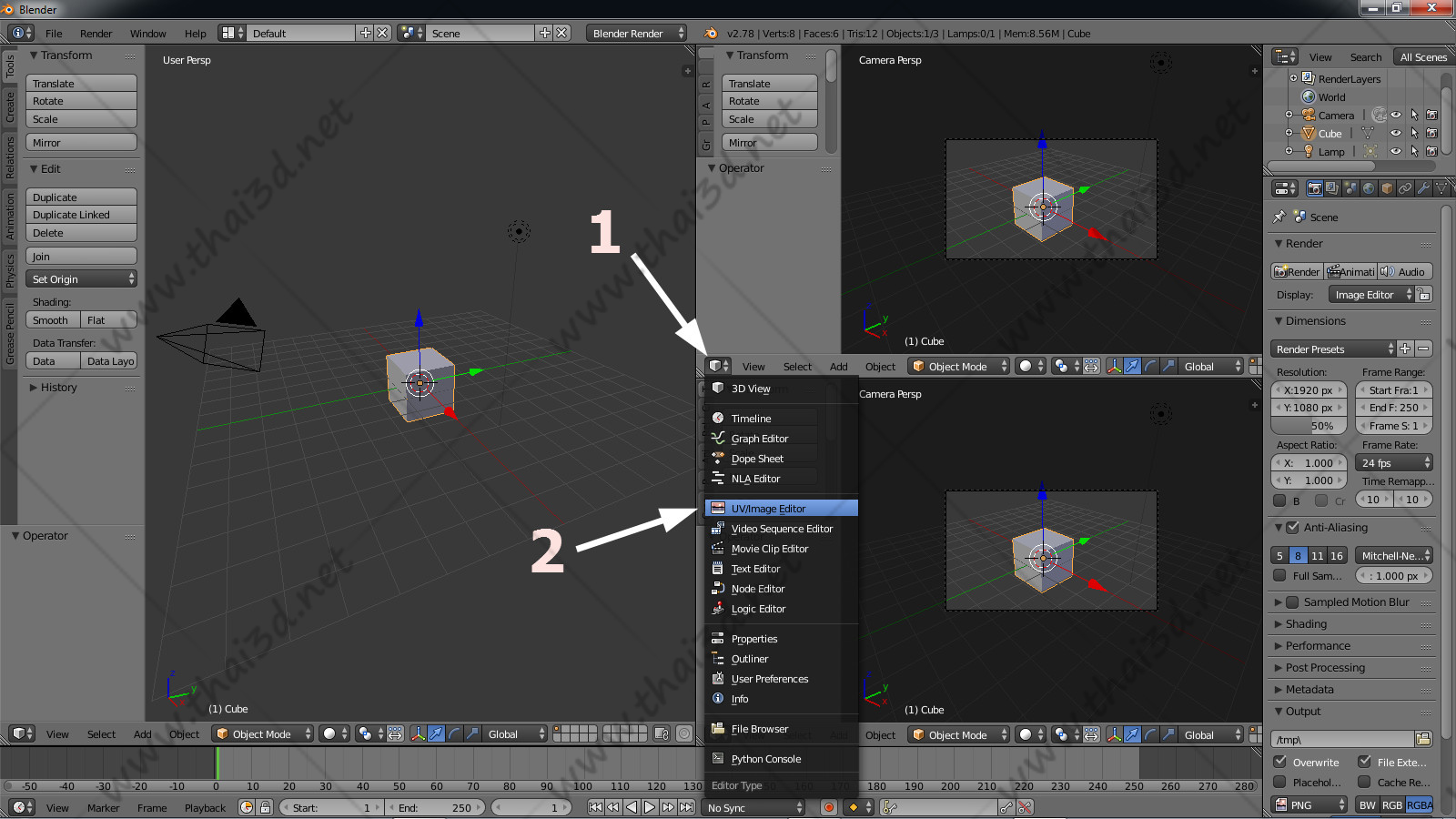Viewport: 1456px width, 819px height.
Task: Choose the File Browser editor icon
Action: click(x=718, y=729)
